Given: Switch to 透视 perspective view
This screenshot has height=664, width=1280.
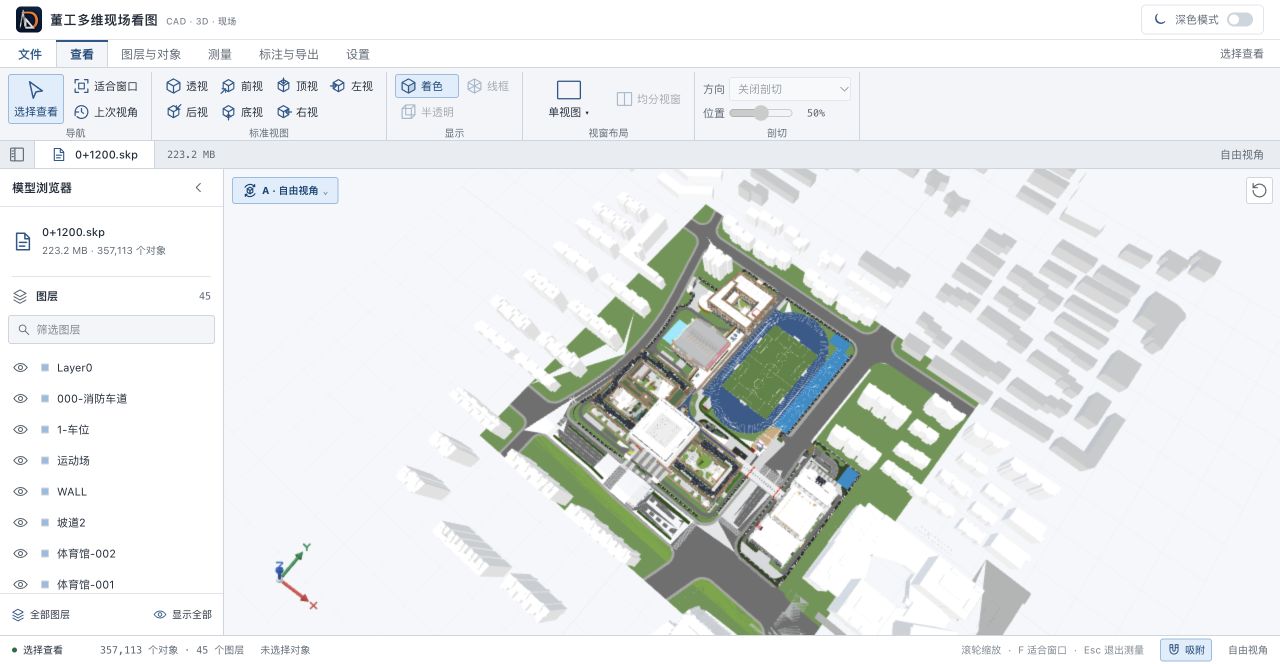Looking at the screenshot, I should tap(187, 86).
